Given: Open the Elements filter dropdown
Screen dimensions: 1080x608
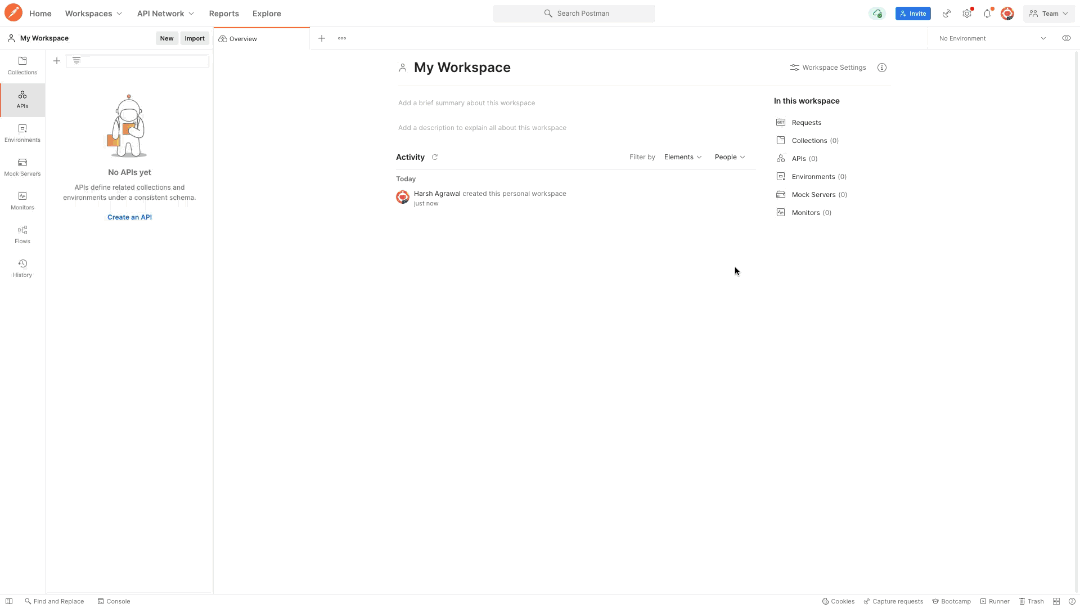Looking at the screenshot, I should click(x=683, y=157).
